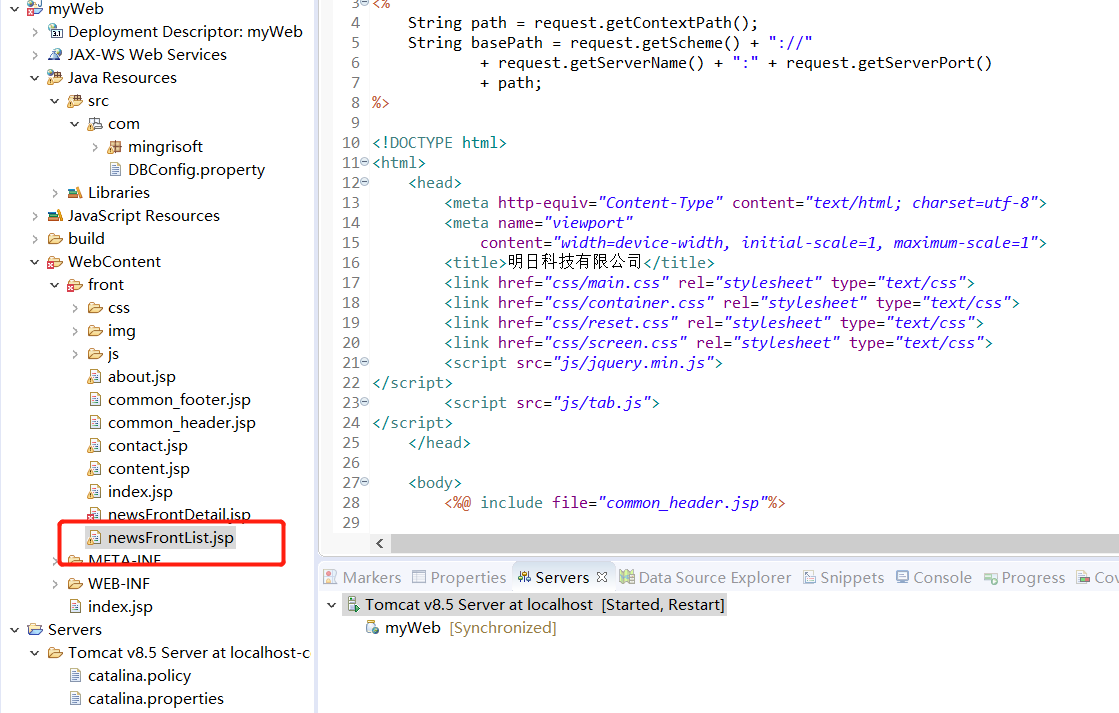Collapse the myWeb project node

[x=14, y=9]
